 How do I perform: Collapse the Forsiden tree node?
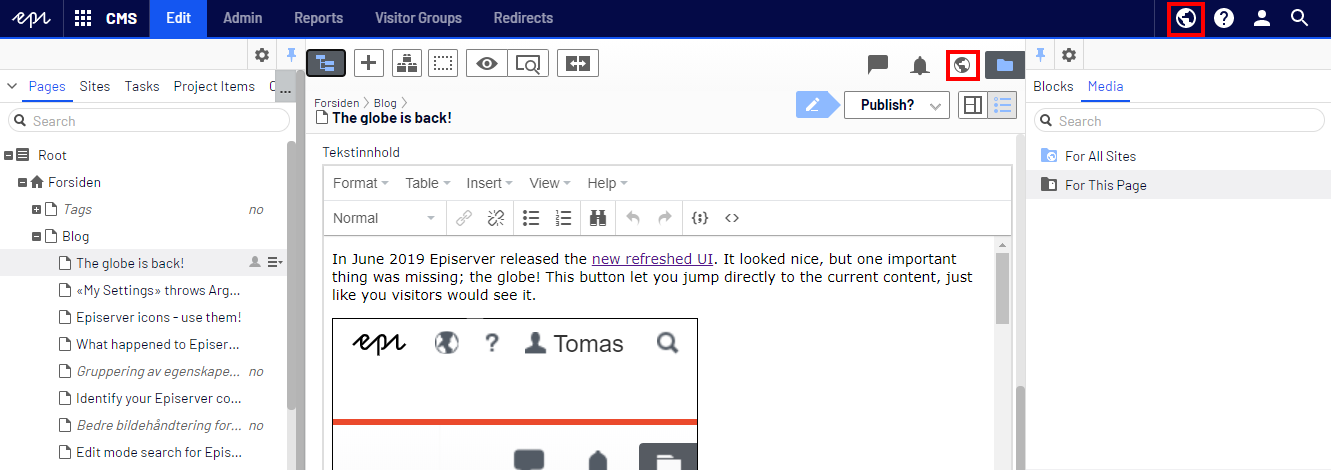(x=22, y=182)
